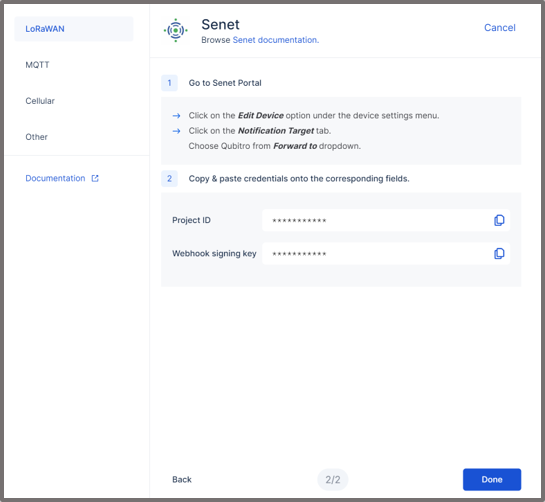Click the Edit Device instruction line

click(314, 115)
